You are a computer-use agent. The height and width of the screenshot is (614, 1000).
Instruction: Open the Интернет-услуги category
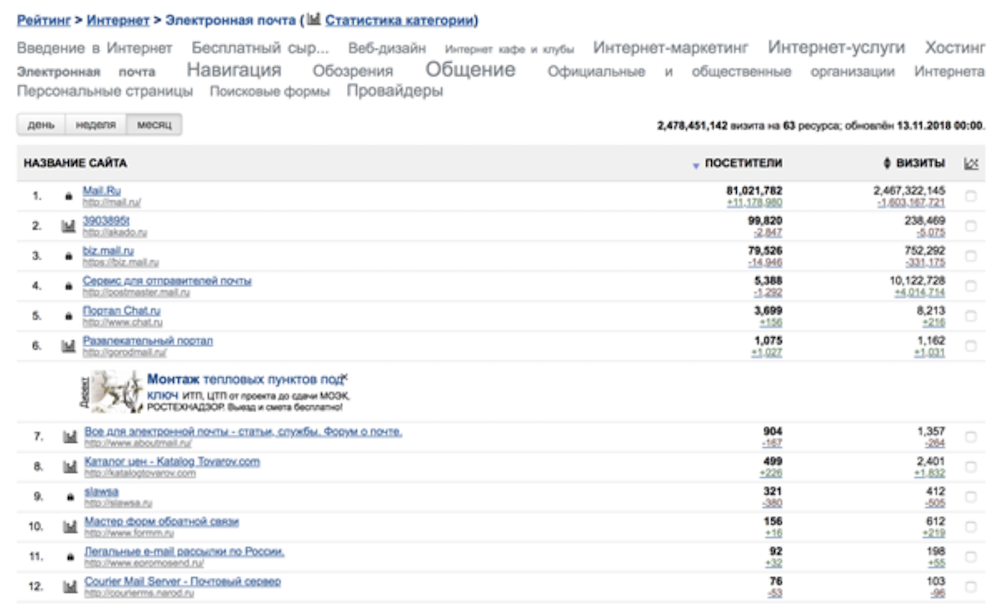836,48
